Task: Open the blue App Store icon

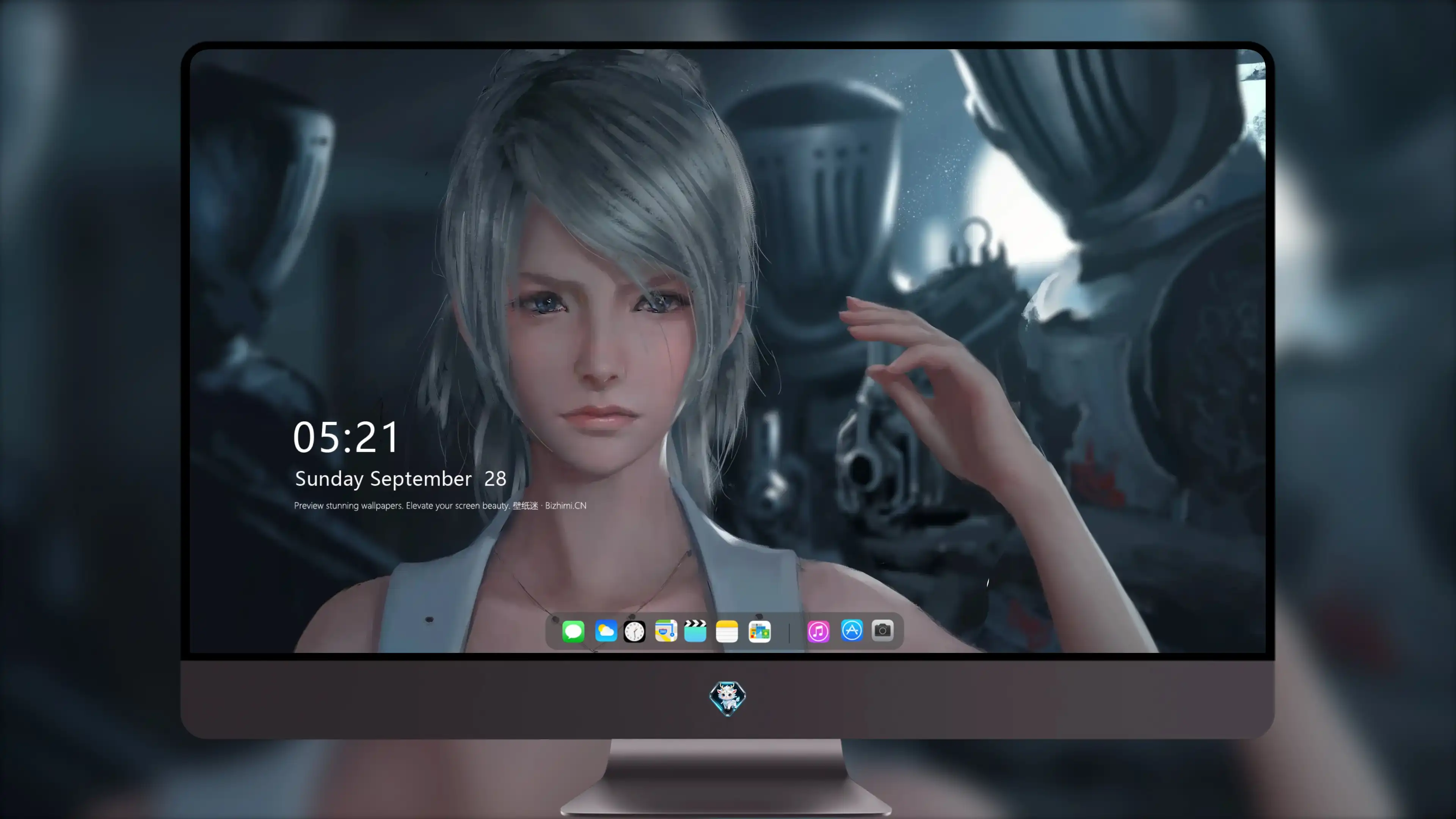Action: (x=852, y=630)
